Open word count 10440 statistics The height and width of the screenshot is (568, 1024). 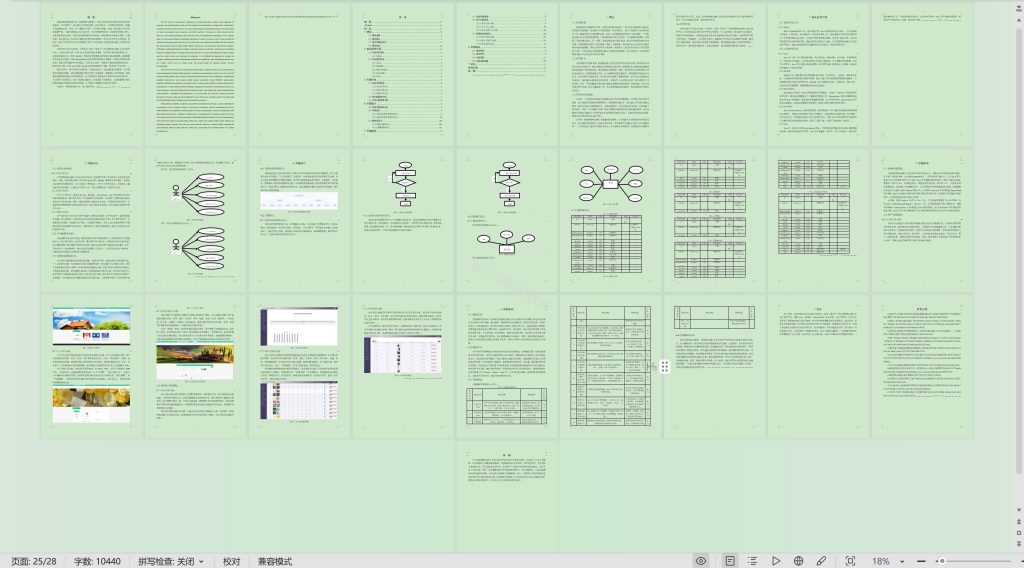coord(97,561)
